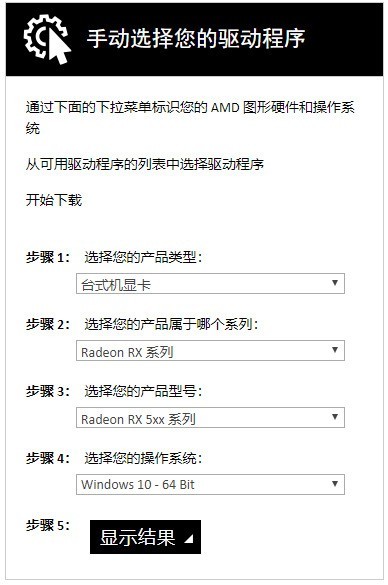Click the arrow of the Windows 10 dropdown
The height and width of the screenshot is (585, 388).
coord(335,484)
